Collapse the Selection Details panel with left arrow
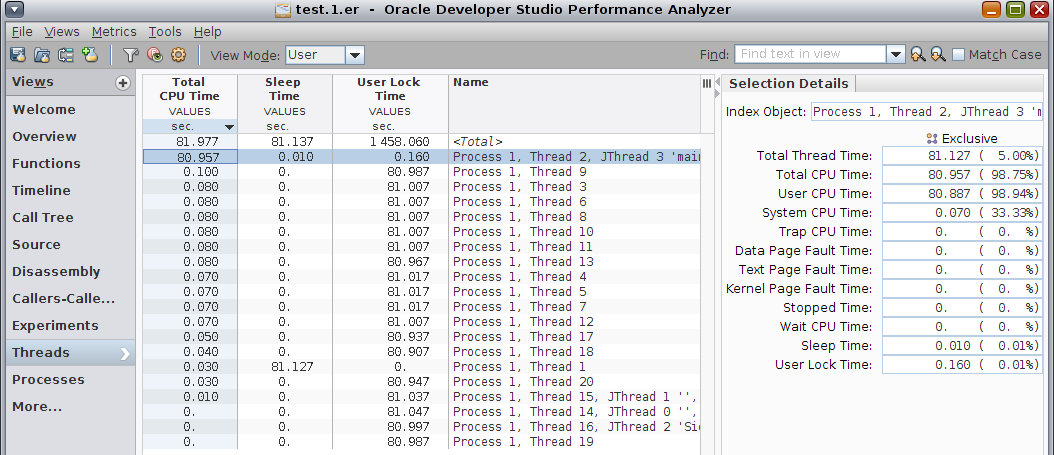The image size is (1054, 455). [x=717, y=80]
